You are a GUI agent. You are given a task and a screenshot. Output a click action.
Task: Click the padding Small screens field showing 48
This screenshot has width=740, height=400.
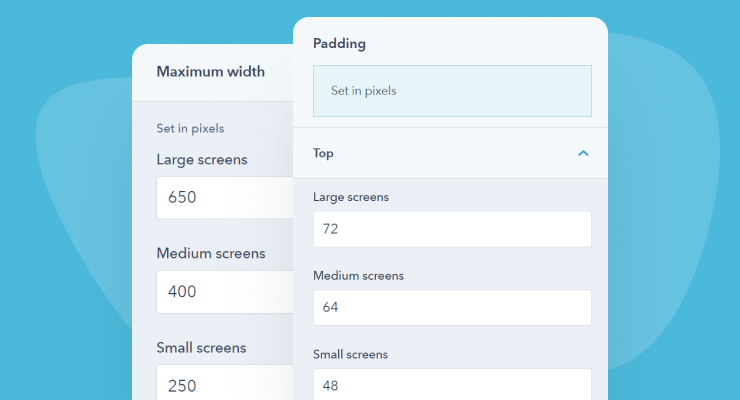click(x=451, y=385)
